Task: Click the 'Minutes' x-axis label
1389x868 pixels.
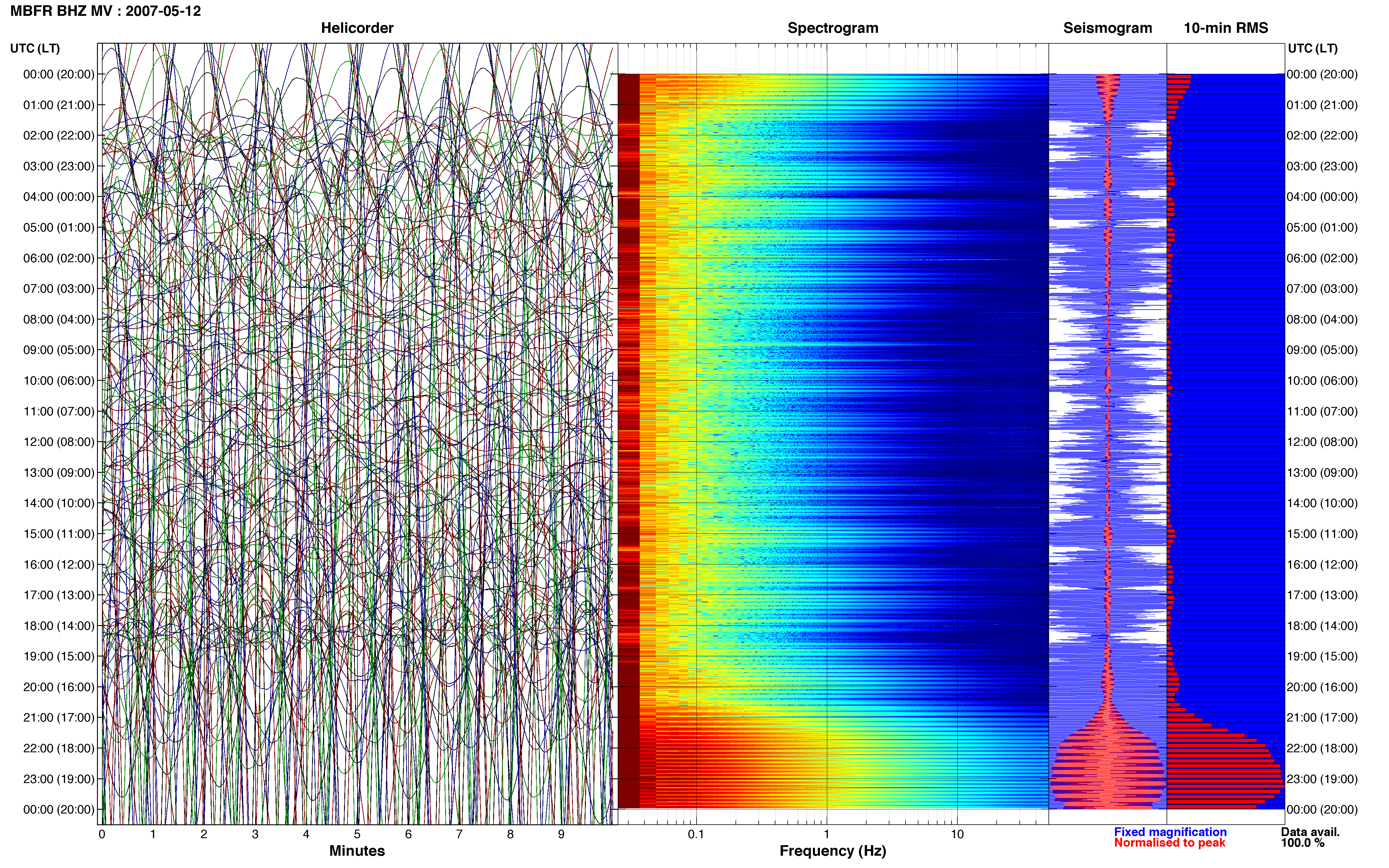Action: tap(357, 851)
